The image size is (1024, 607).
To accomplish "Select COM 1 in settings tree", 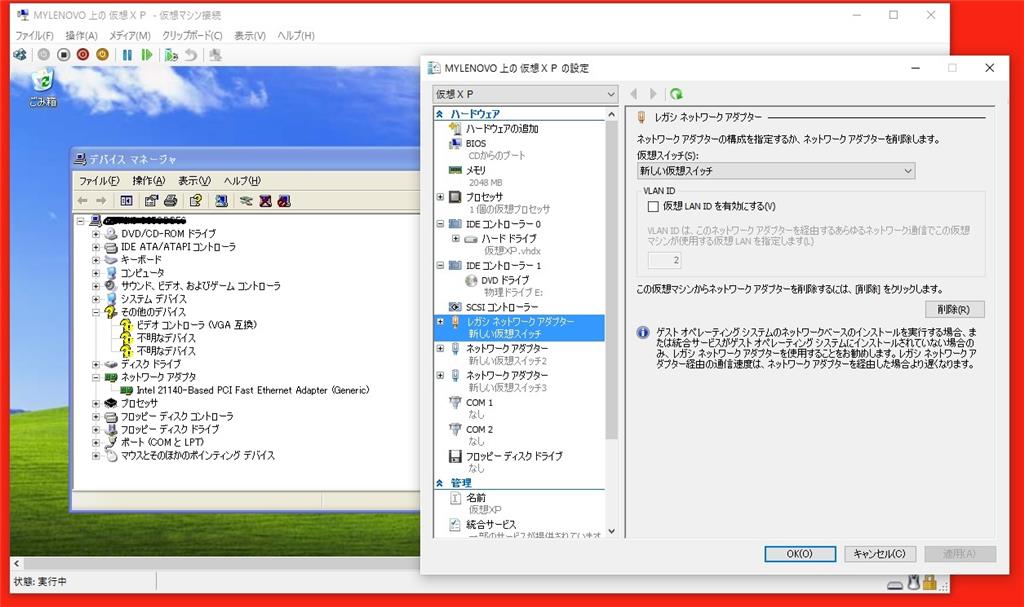I will [x=479, y=402].
